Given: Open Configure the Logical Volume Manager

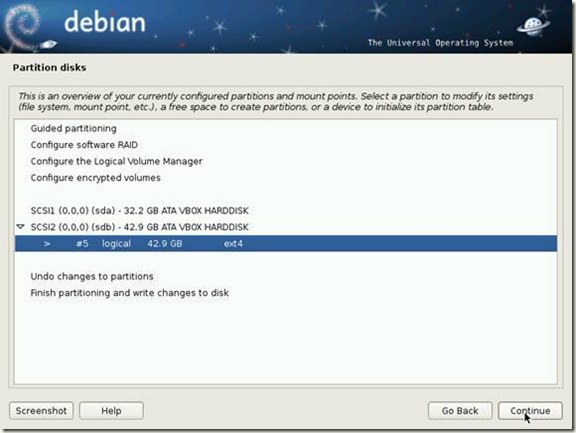Looking at the screenshot, I should click(116, 162).
